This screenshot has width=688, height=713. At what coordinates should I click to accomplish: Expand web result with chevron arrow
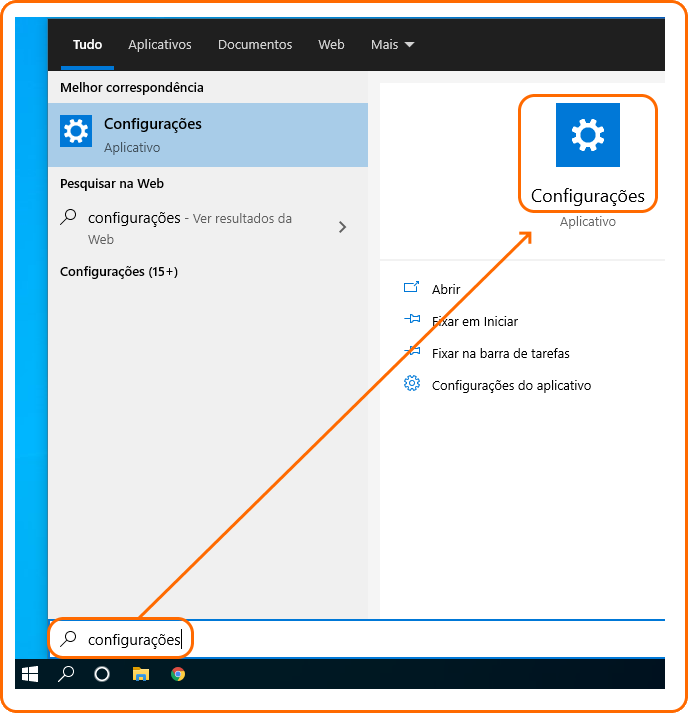point(342,227)
